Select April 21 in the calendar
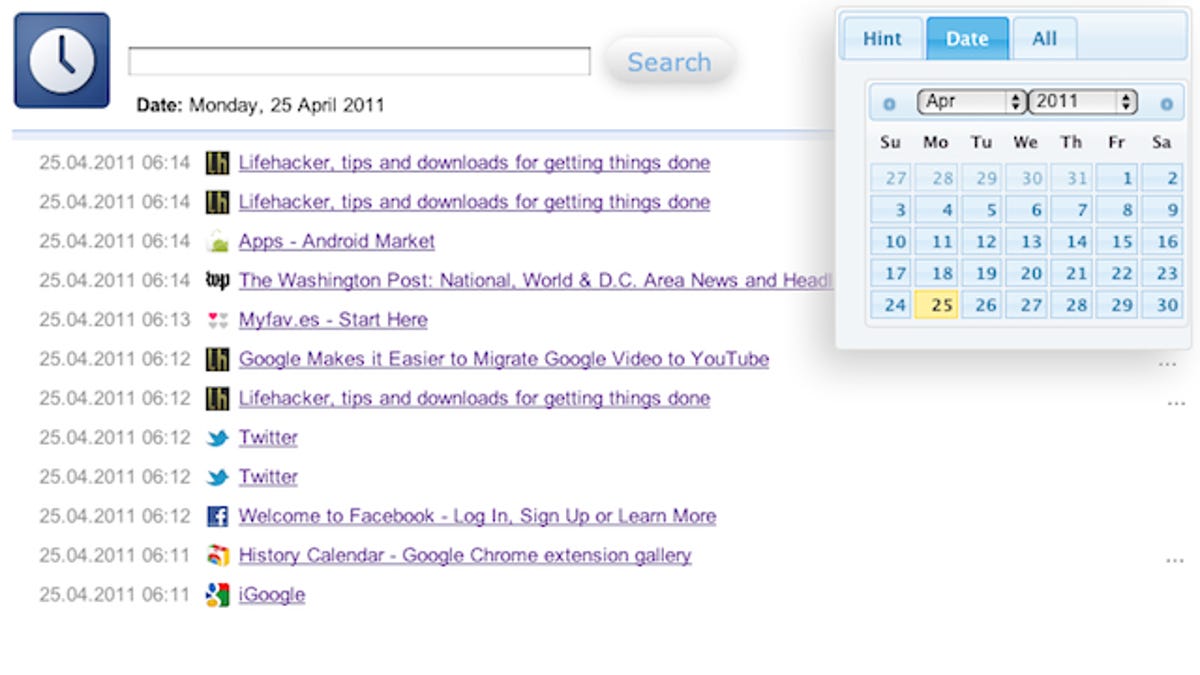The width and height of the screenshot is (1200, 675). 1072,273
